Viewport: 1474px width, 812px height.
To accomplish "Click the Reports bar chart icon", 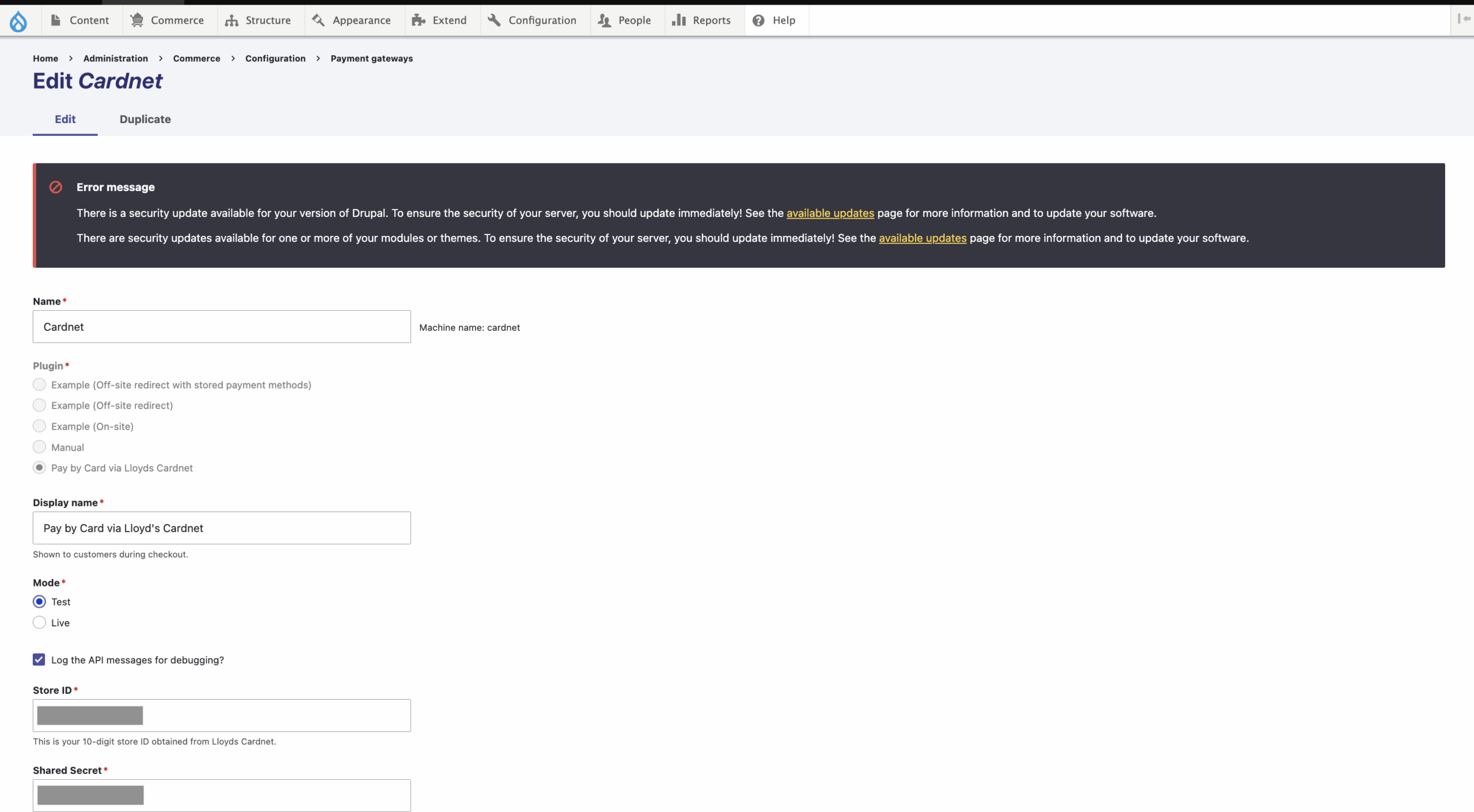I will coord(679,20).
